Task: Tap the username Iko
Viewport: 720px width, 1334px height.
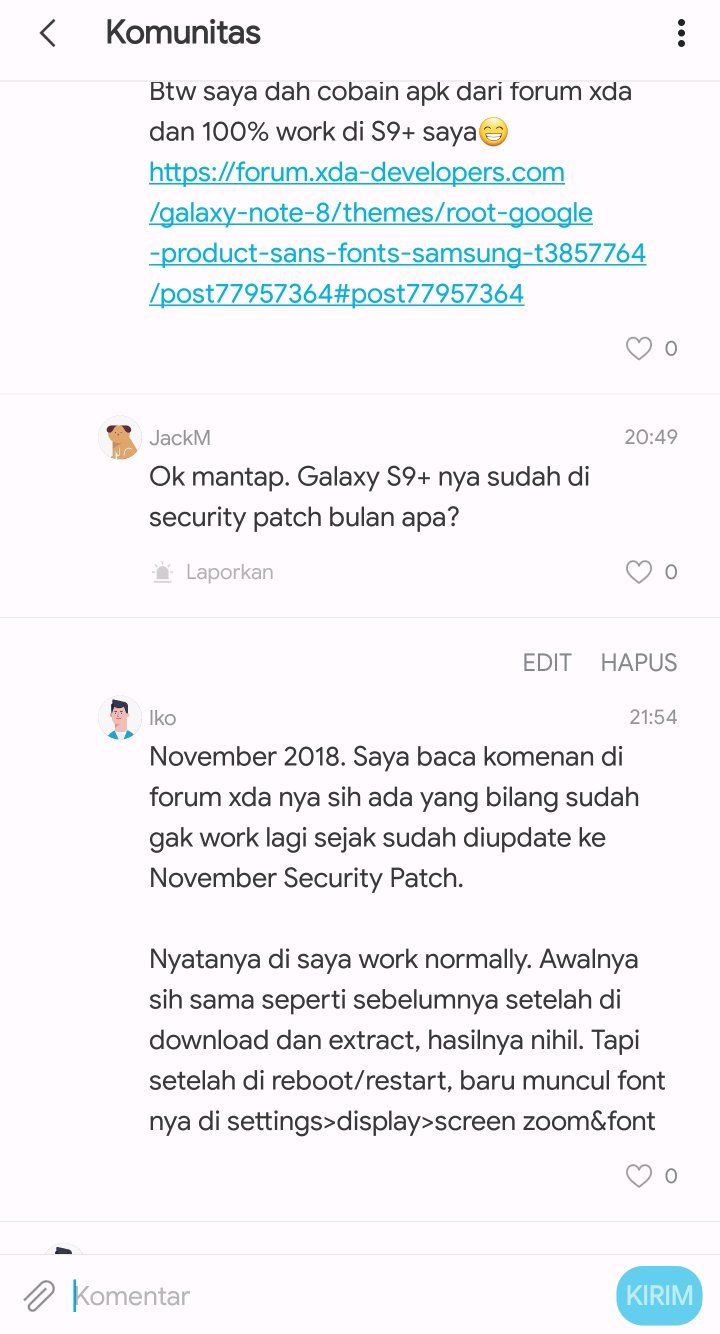Action: [x=163, y=717]
